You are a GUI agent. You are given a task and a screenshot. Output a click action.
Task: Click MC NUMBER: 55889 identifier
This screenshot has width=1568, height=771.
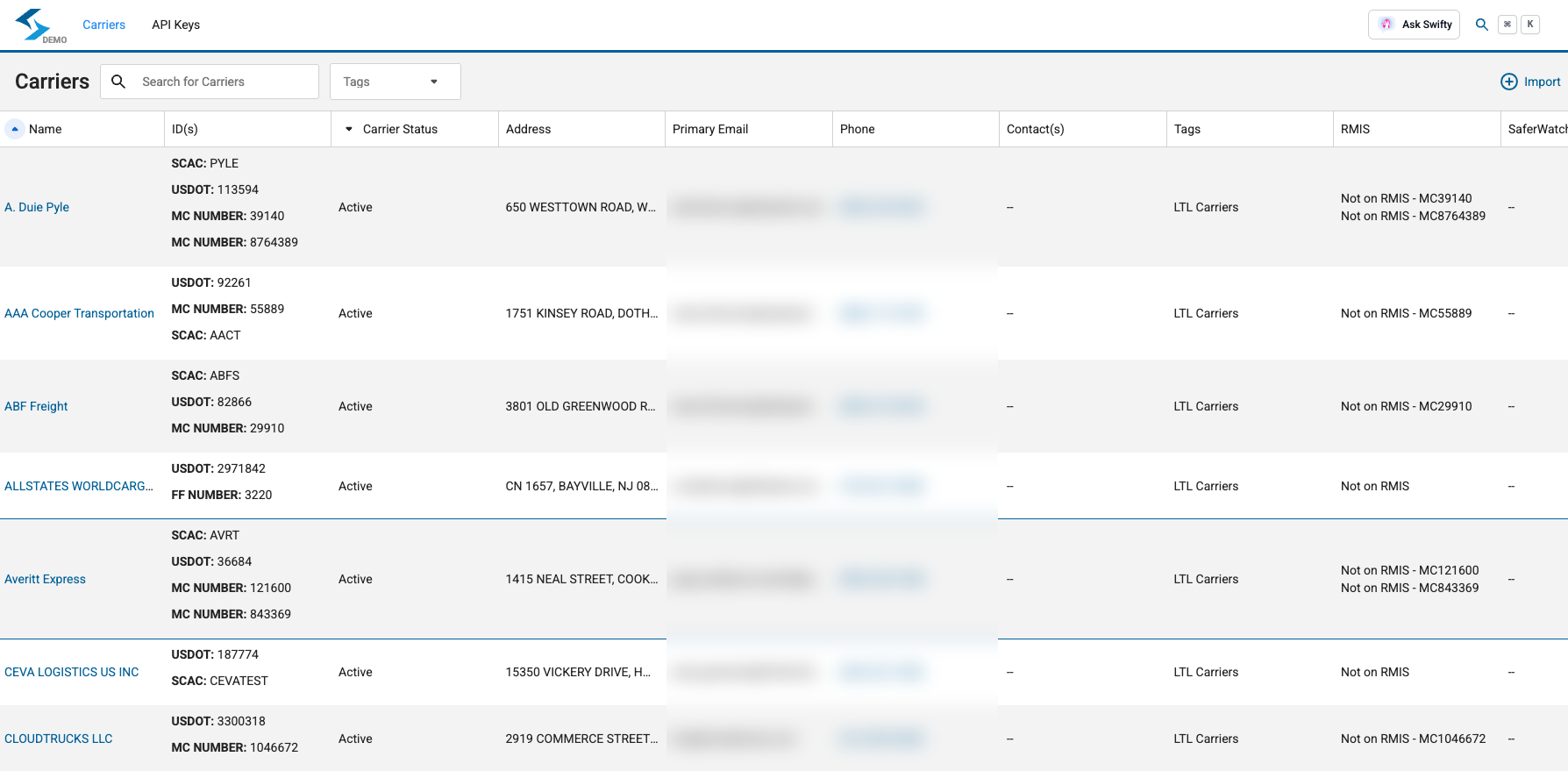[x=228, y=309]
